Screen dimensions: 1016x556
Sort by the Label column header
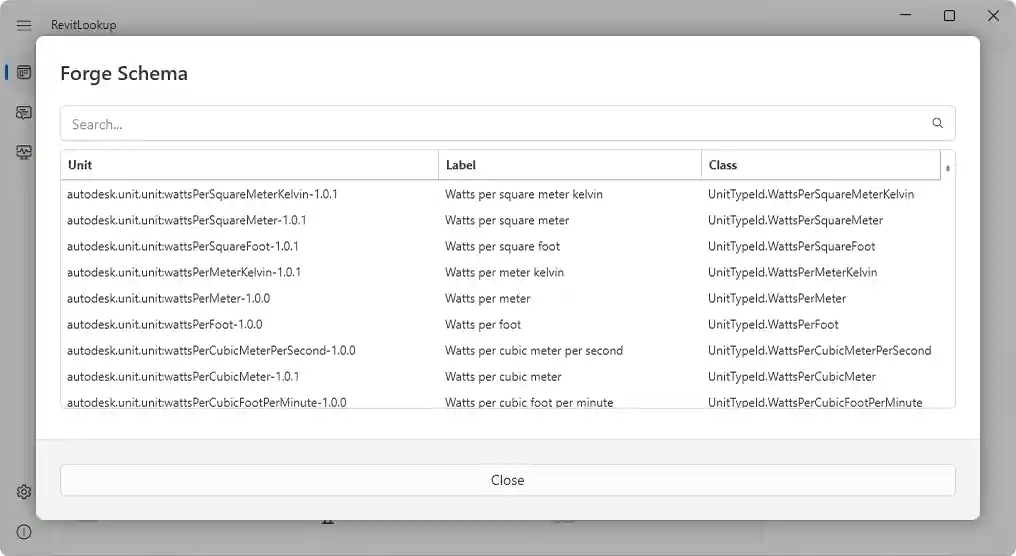click(569, 165)
